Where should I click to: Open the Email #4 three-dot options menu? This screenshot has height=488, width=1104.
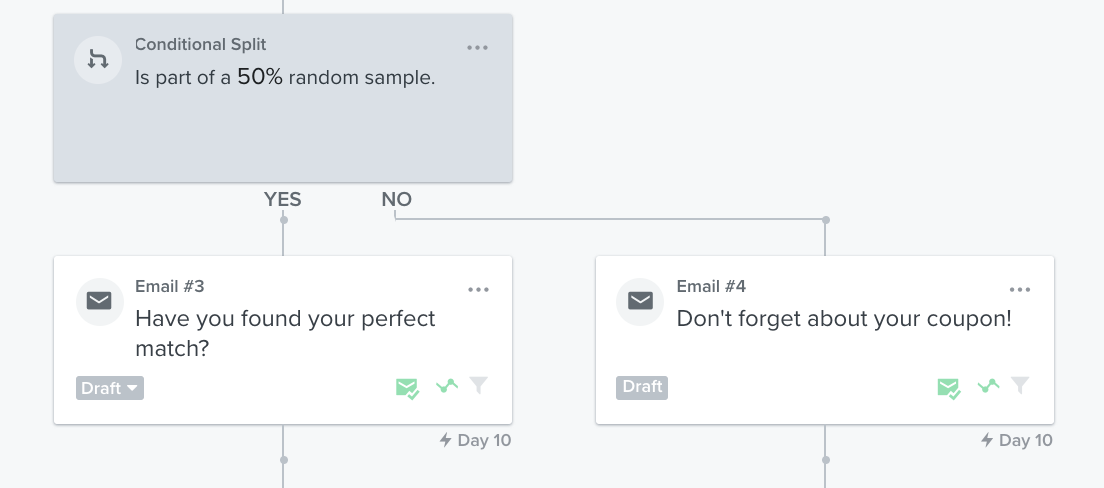[1020, 289]
